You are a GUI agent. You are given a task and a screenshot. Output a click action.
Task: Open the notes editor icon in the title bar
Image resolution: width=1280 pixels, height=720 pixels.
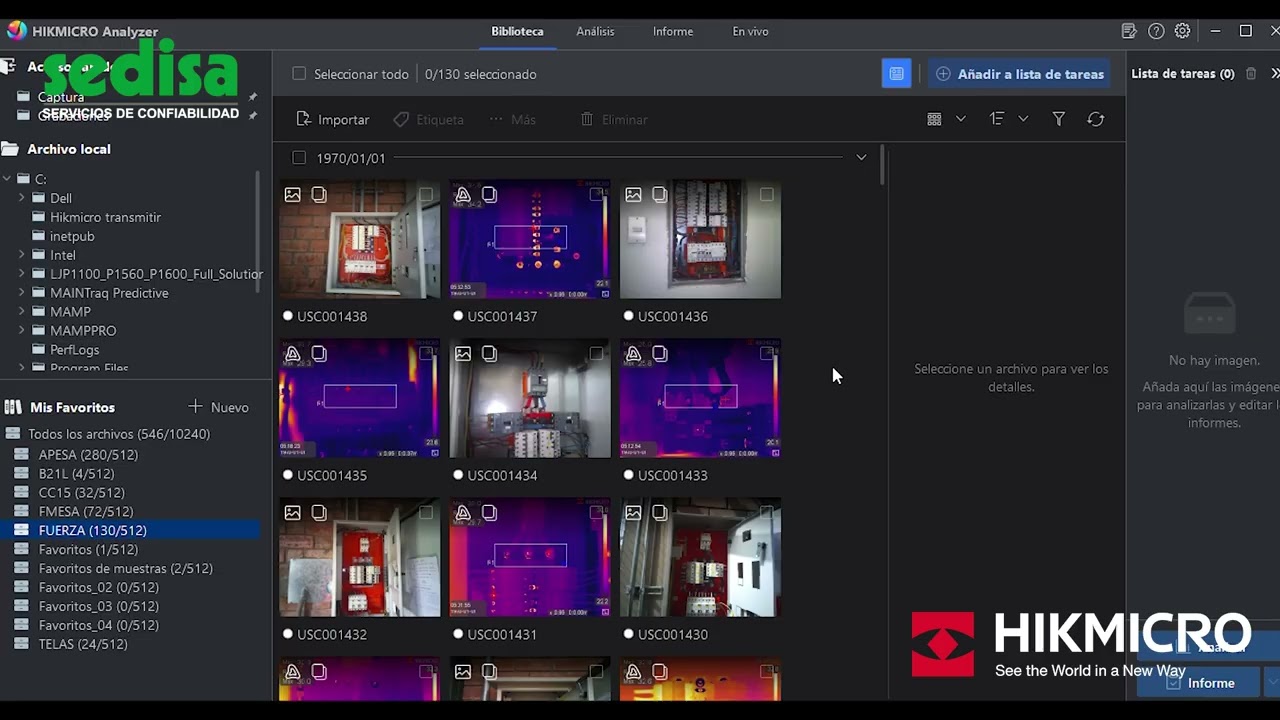[x=1129, y=31]
